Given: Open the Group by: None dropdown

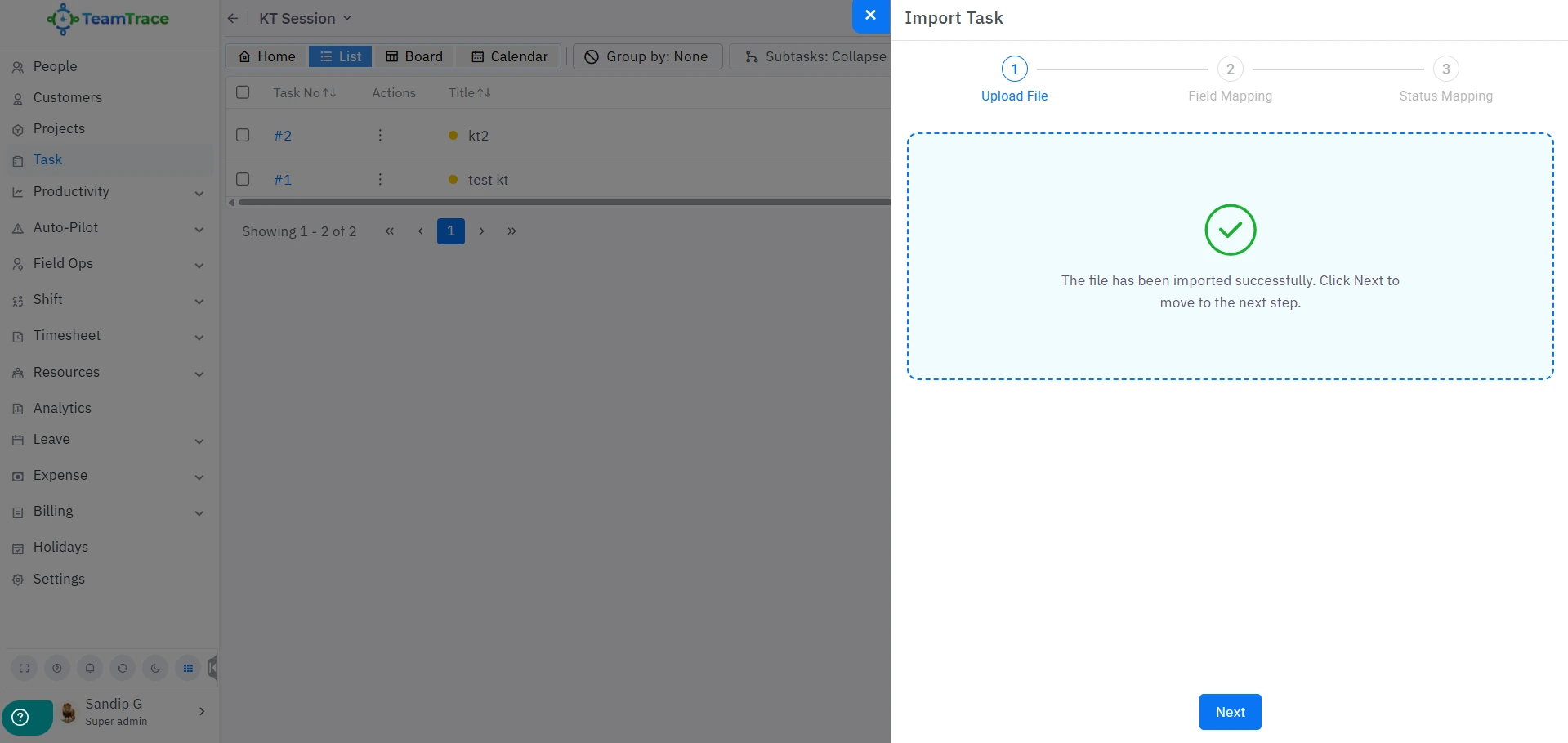Looking at the screenshot, I should point(647,56).
